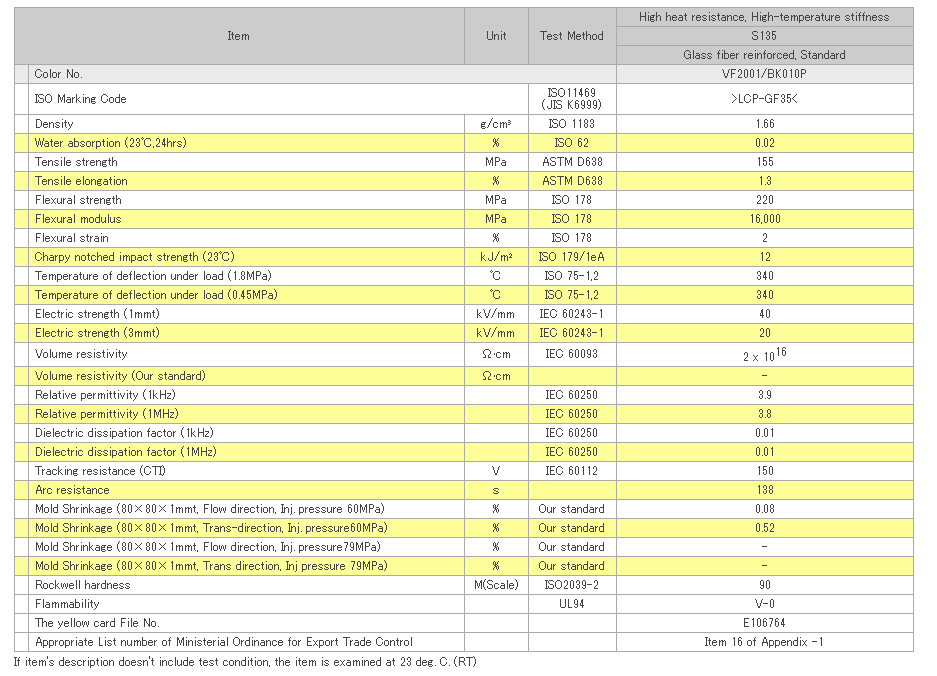Click the 'Test Method' column header
This screenshot has width=937, height=676.
(571, 36)
